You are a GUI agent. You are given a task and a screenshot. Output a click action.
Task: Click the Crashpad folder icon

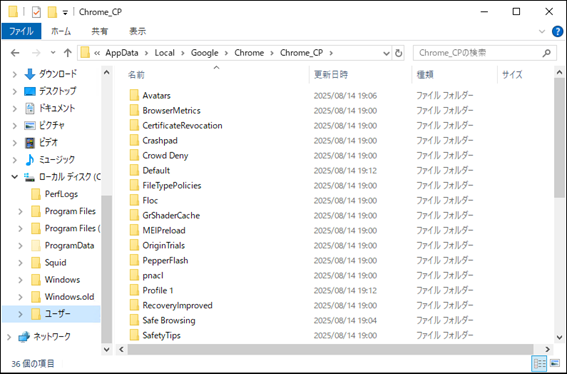[134, 140]
